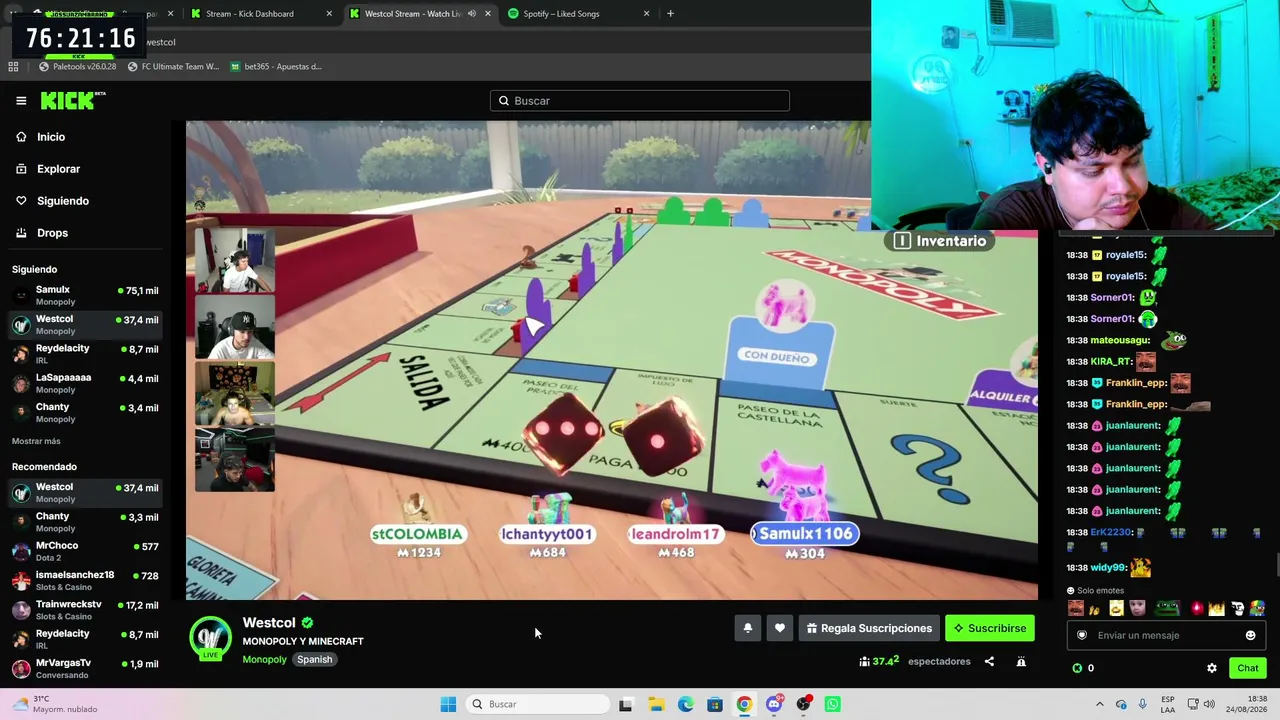
Task: Click the verified badge next to Westcol
Action: [307, 623]
